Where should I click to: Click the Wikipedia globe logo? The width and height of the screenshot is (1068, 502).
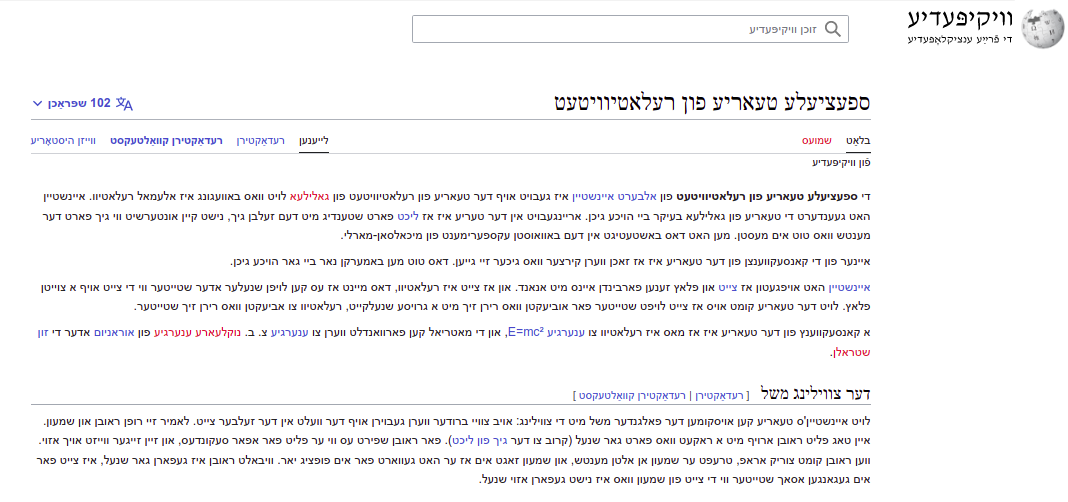tap(1041, 29)
